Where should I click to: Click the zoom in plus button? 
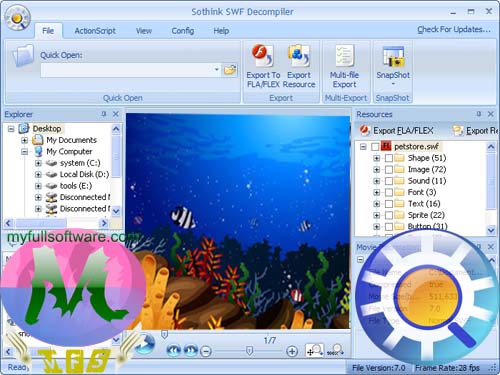(x=292, y=351)
